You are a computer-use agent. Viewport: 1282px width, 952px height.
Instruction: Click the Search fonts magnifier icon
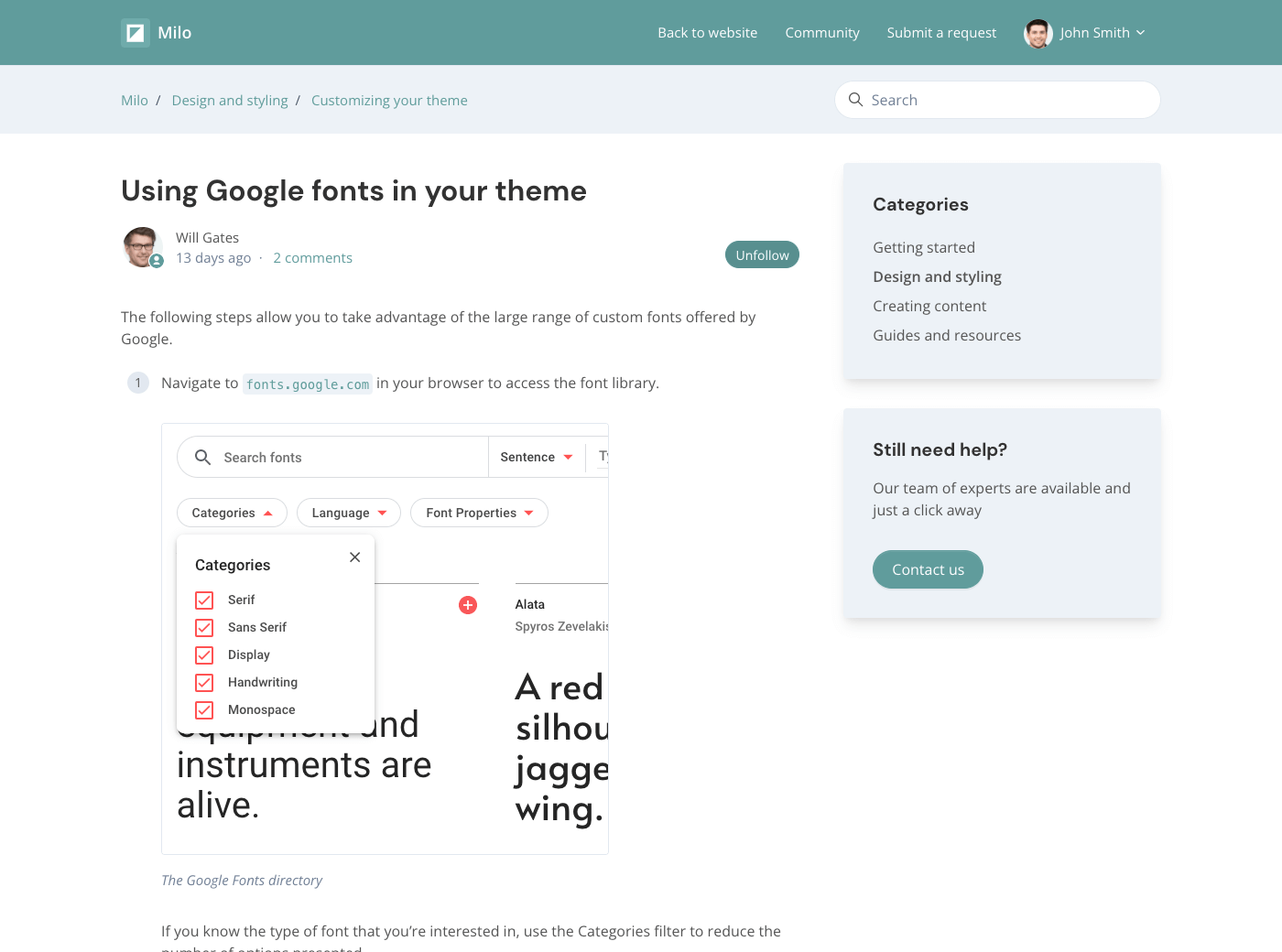coord(203,457)
